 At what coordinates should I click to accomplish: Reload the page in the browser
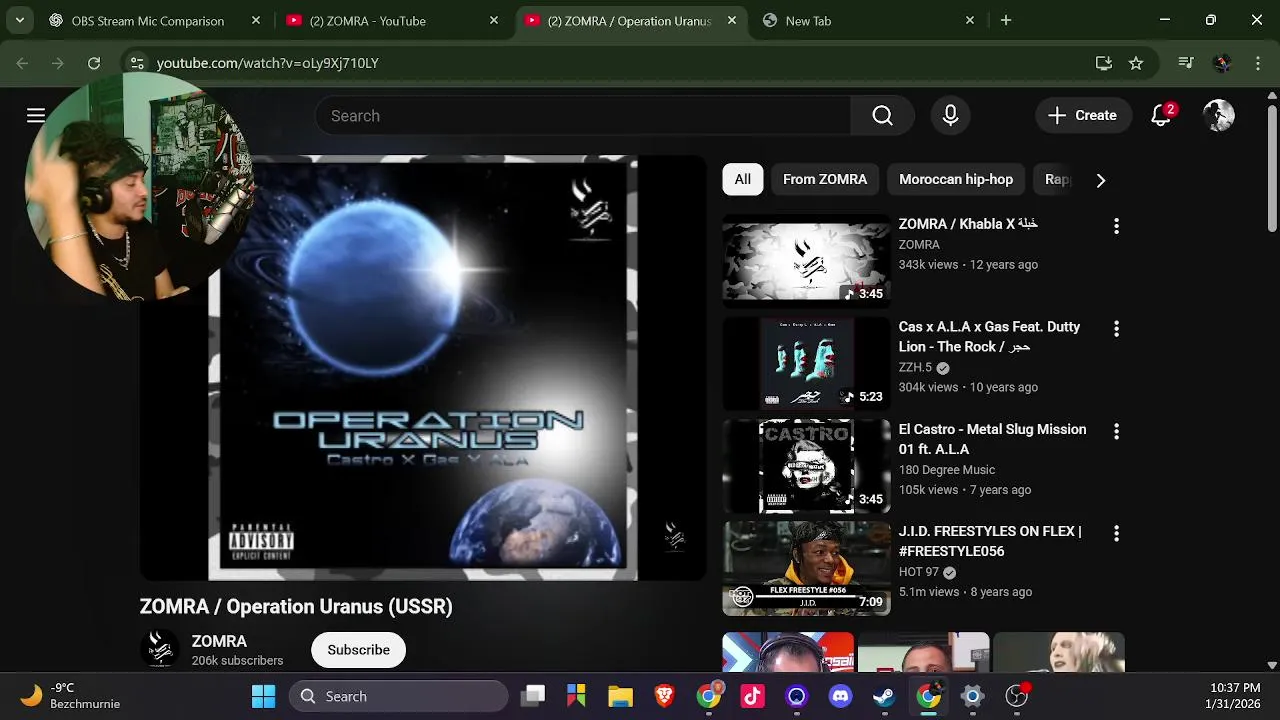coord(94,63)
